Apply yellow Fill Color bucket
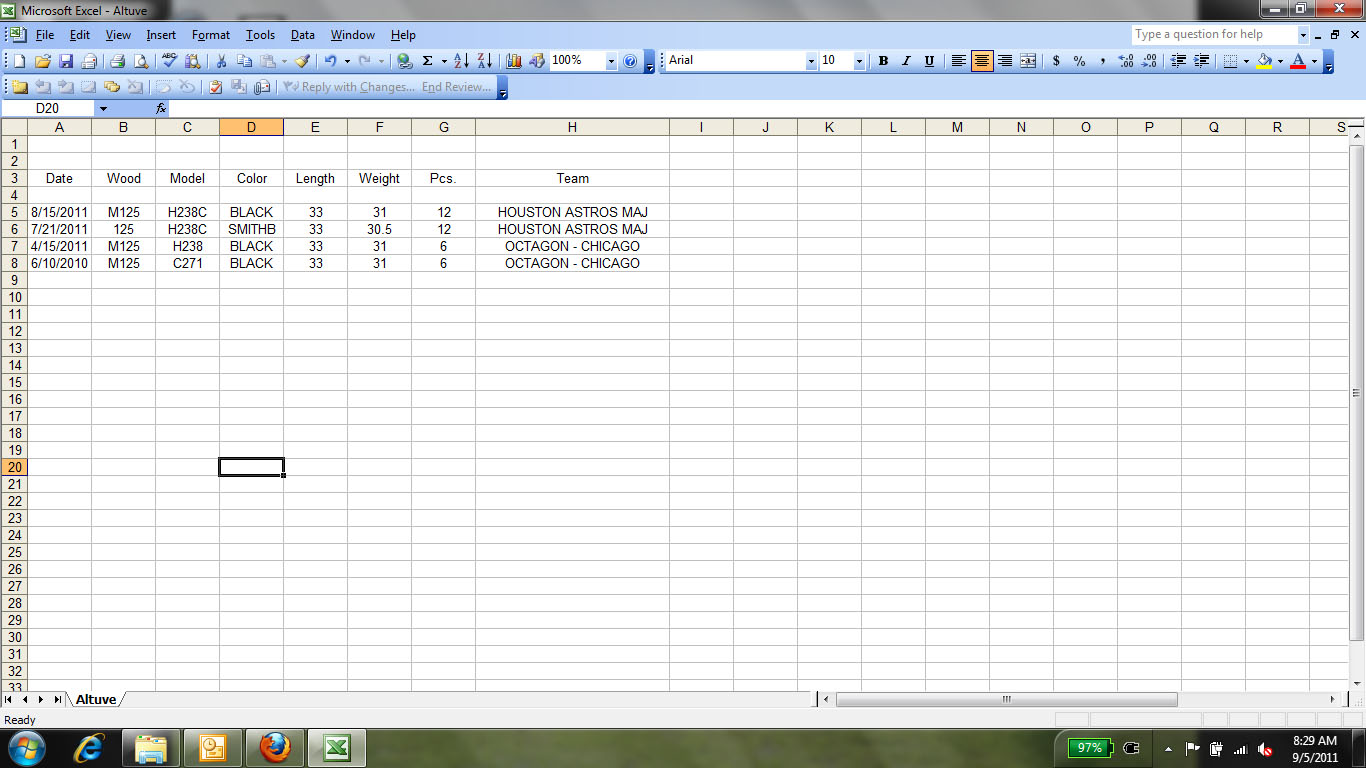The width and height of the screenshot is (1366, 768). [1264, 61]
